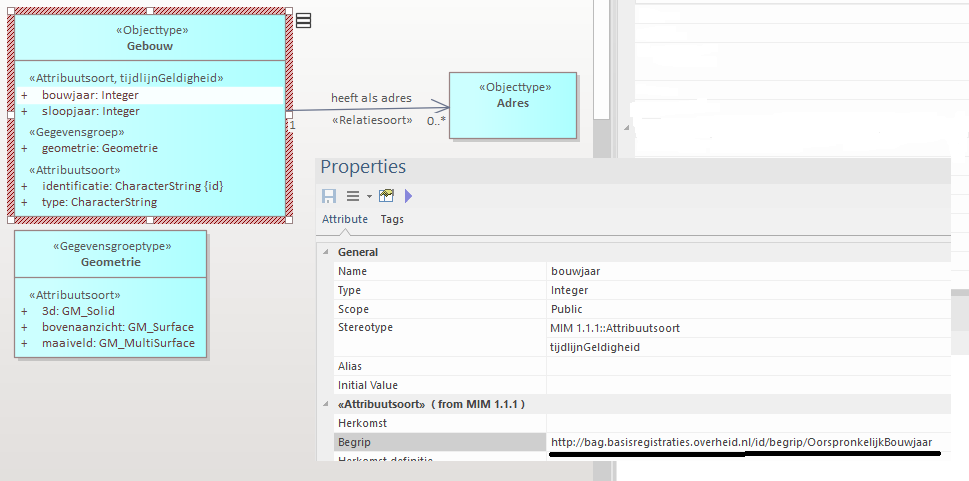
Task: Click the properties dialog icon in toolbar
Action: pyautogui.click(x=386, y=196)
